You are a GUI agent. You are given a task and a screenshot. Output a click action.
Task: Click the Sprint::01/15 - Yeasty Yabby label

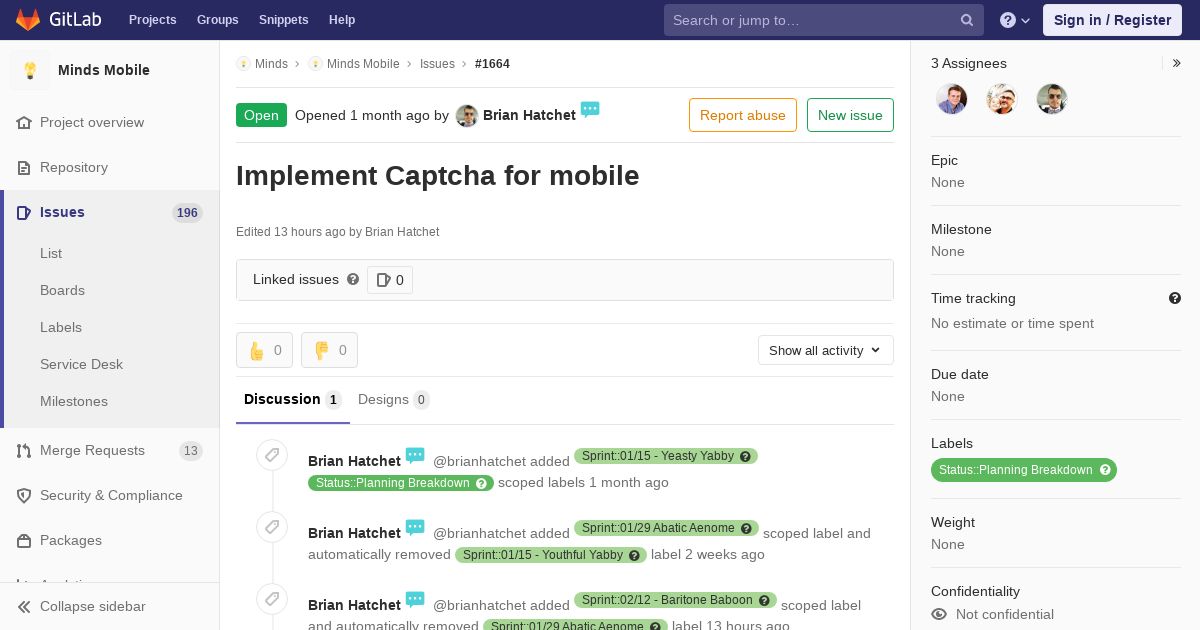pos(658,456)
